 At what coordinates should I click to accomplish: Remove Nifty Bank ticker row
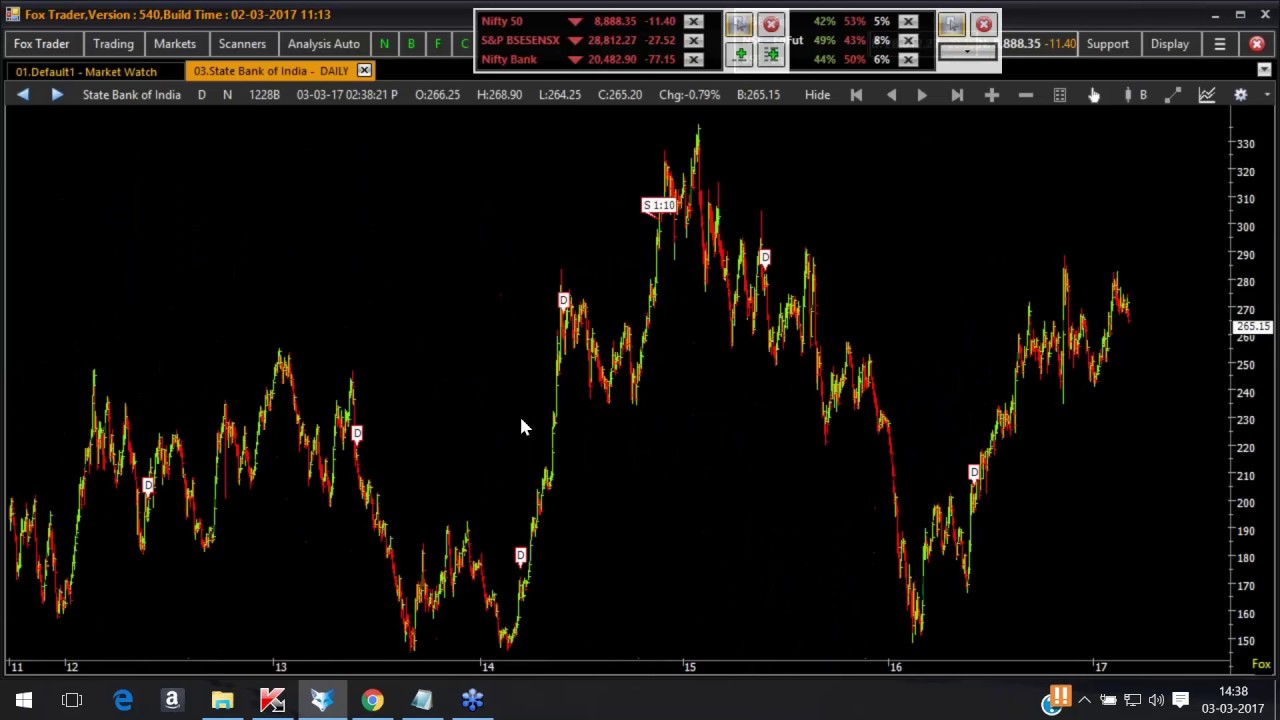click(693, 60)
